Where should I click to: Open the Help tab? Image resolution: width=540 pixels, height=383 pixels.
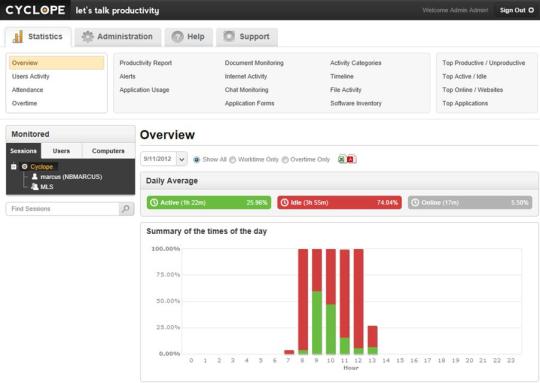188,37
